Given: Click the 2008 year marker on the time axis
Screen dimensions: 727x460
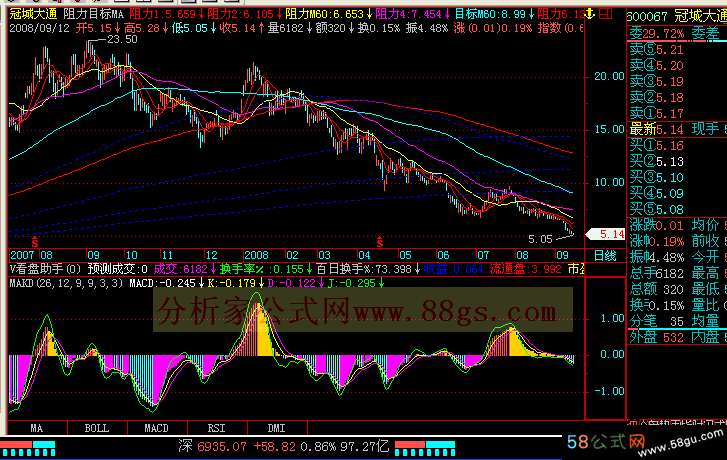Looking at the screenshot, I should (x=256, y=255).
